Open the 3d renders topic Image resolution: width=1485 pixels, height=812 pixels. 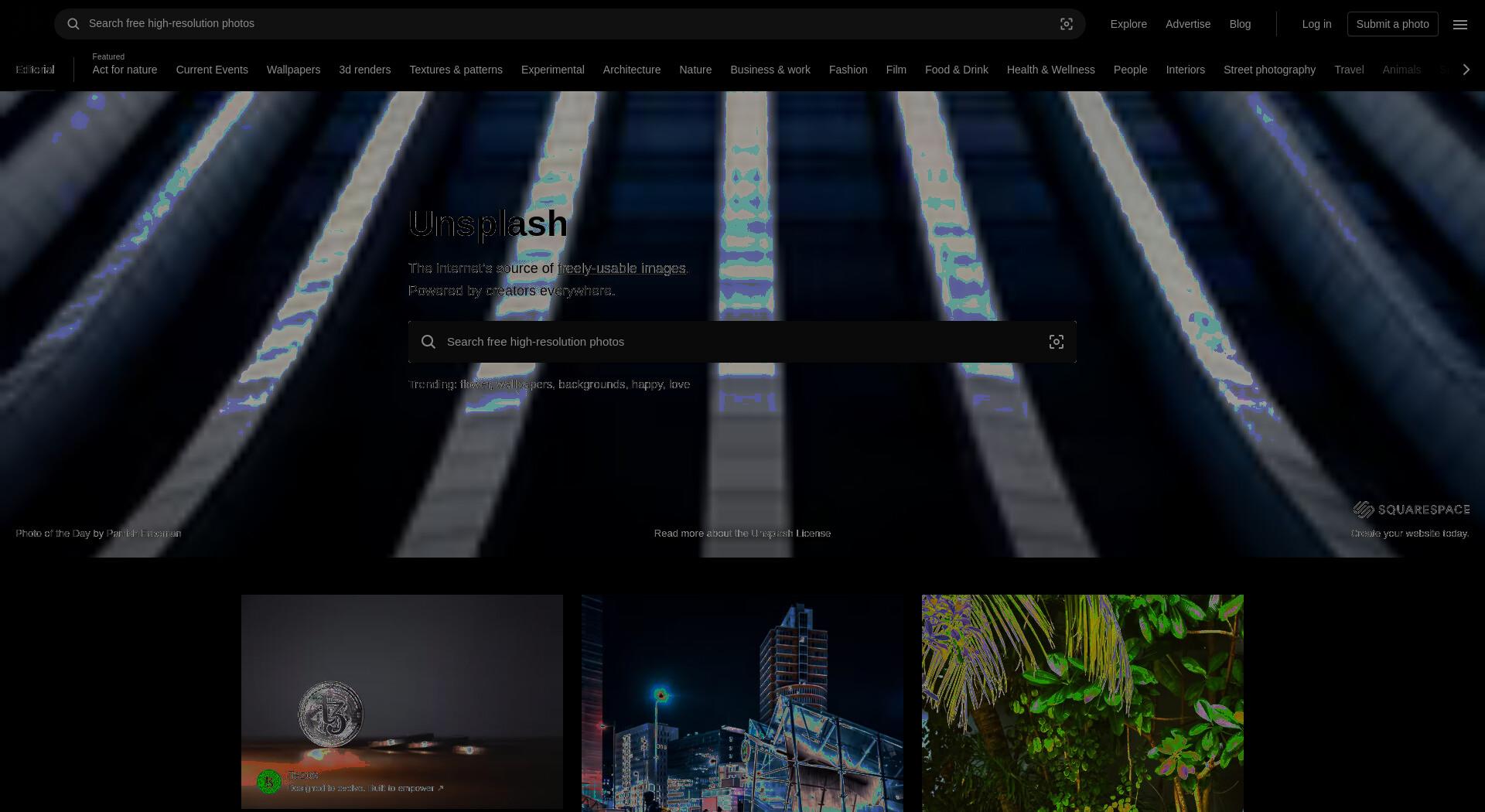click(x=364, y=70)
